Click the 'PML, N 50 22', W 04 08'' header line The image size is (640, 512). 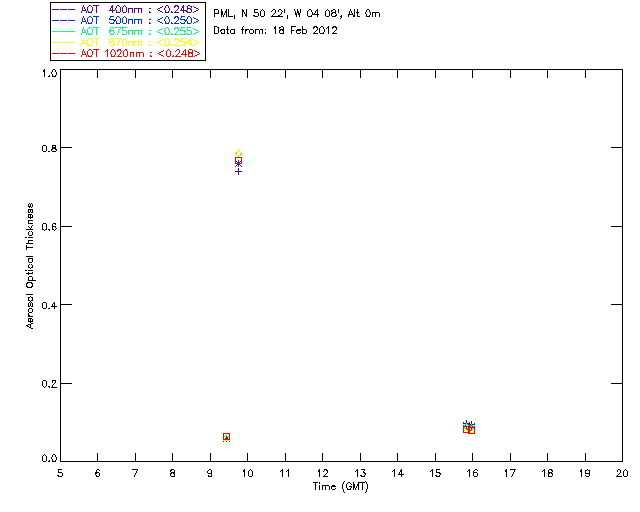pos(297,14)
